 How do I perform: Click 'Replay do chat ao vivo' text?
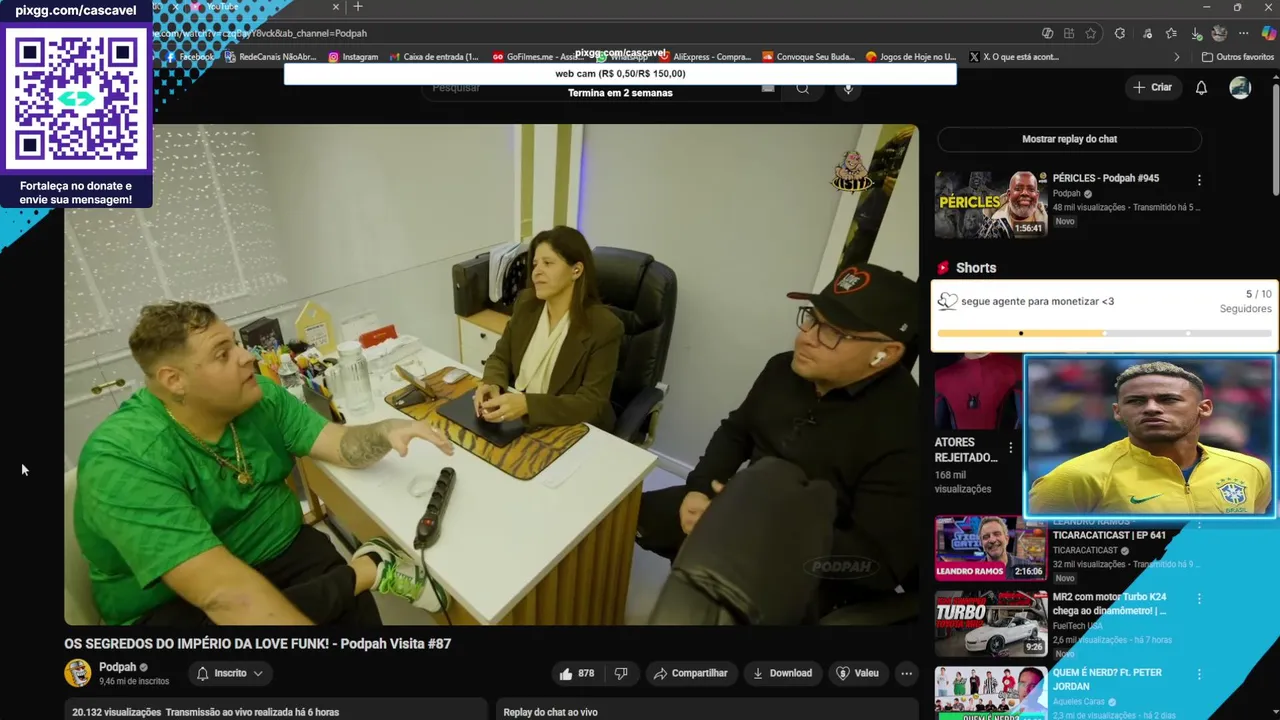pos(550,712)
